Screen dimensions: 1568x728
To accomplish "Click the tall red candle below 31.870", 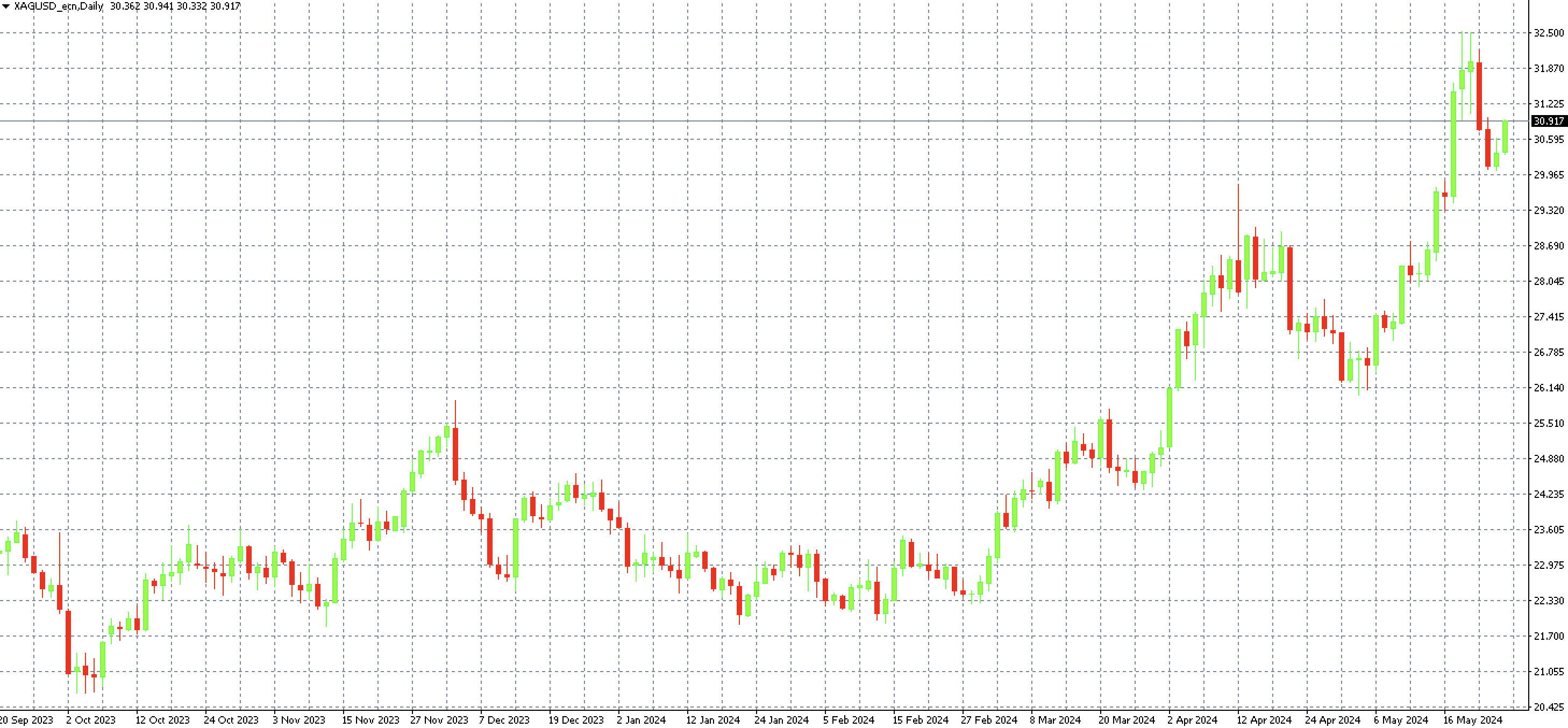I will (x=1479, y=96).
